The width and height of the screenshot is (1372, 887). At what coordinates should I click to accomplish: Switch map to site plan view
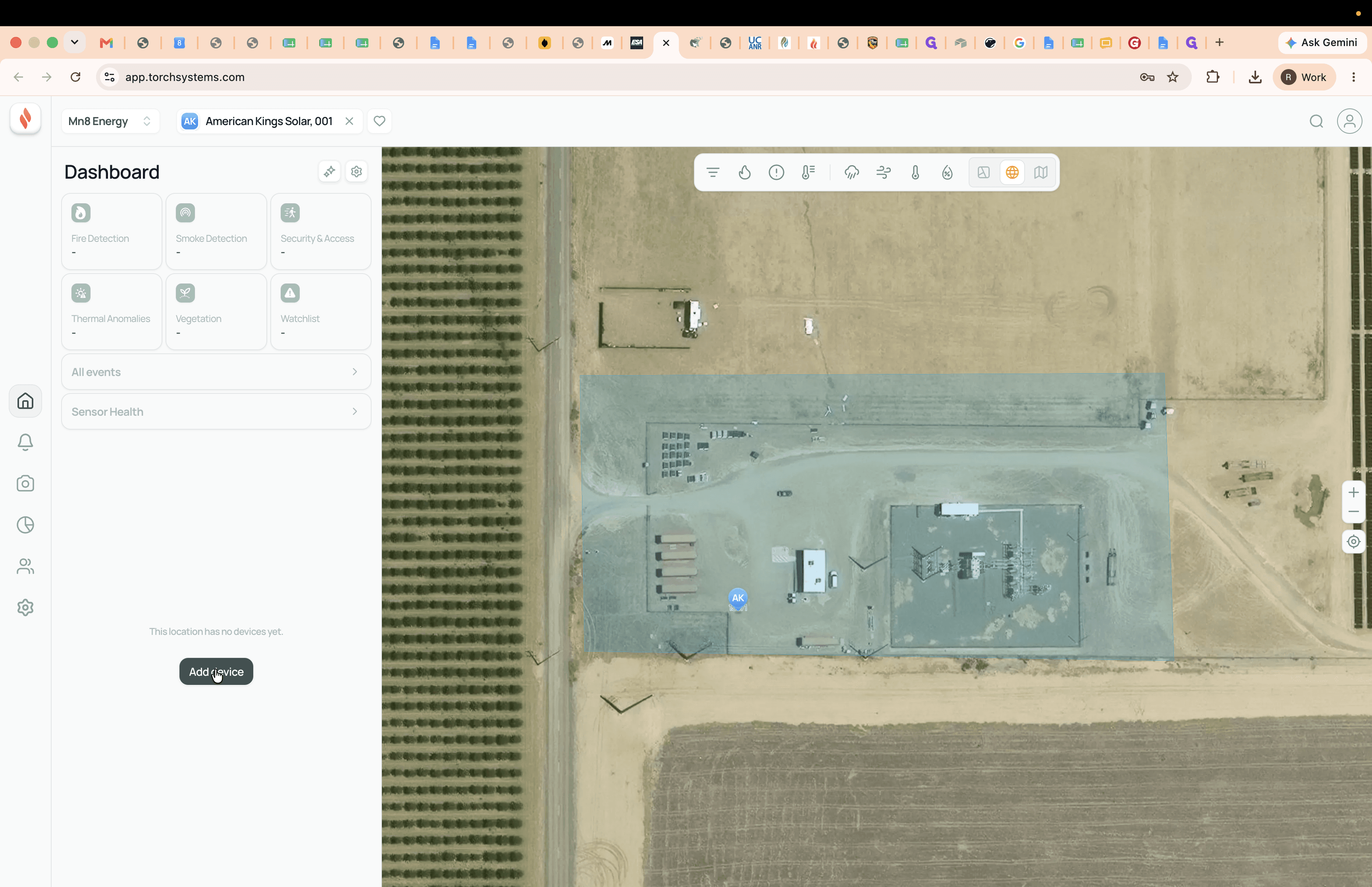pos(983,172)
